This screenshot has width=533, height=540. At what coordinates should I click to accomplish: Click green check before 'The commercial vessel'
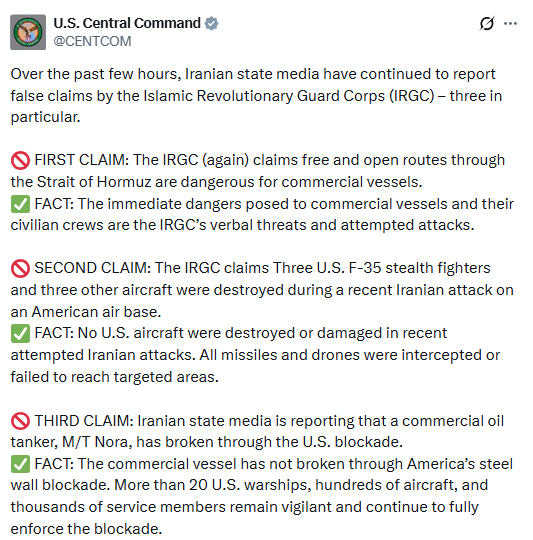tap(20, 464)
